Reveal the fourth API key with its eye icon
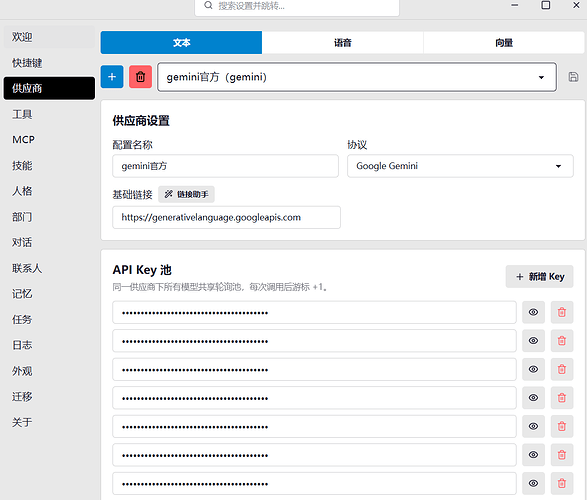Screen dimensions: 587x500 pyautogui.click(x=533, y=398)
